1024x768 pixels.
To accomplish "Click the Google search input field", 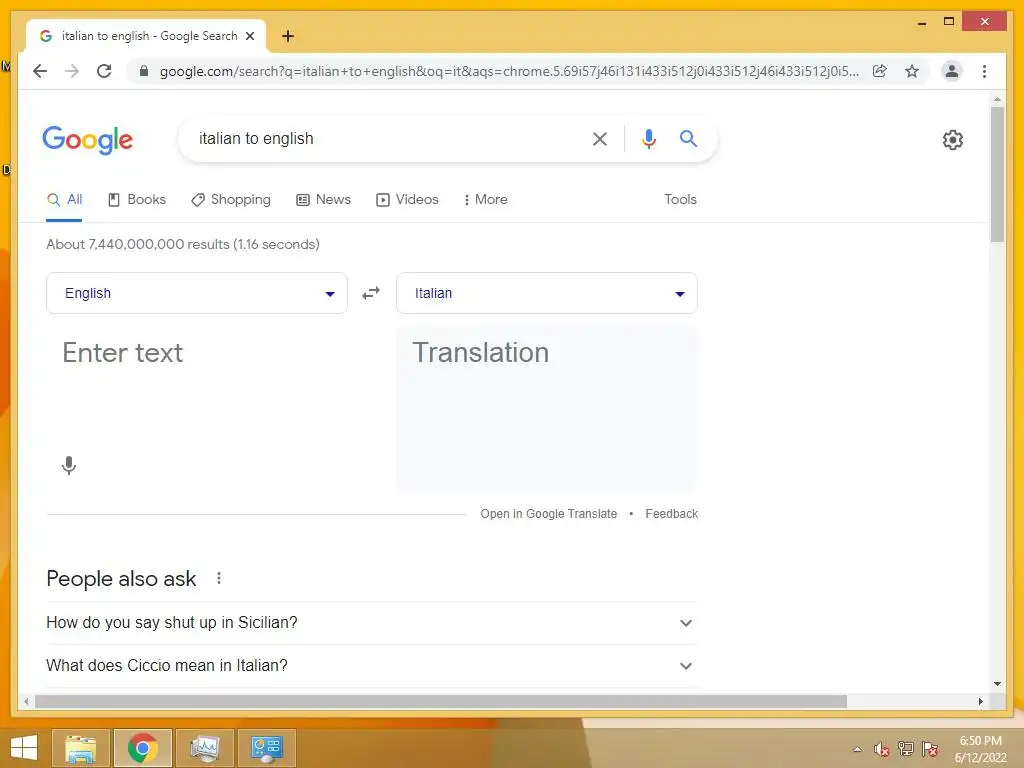I will click(385, 138).
